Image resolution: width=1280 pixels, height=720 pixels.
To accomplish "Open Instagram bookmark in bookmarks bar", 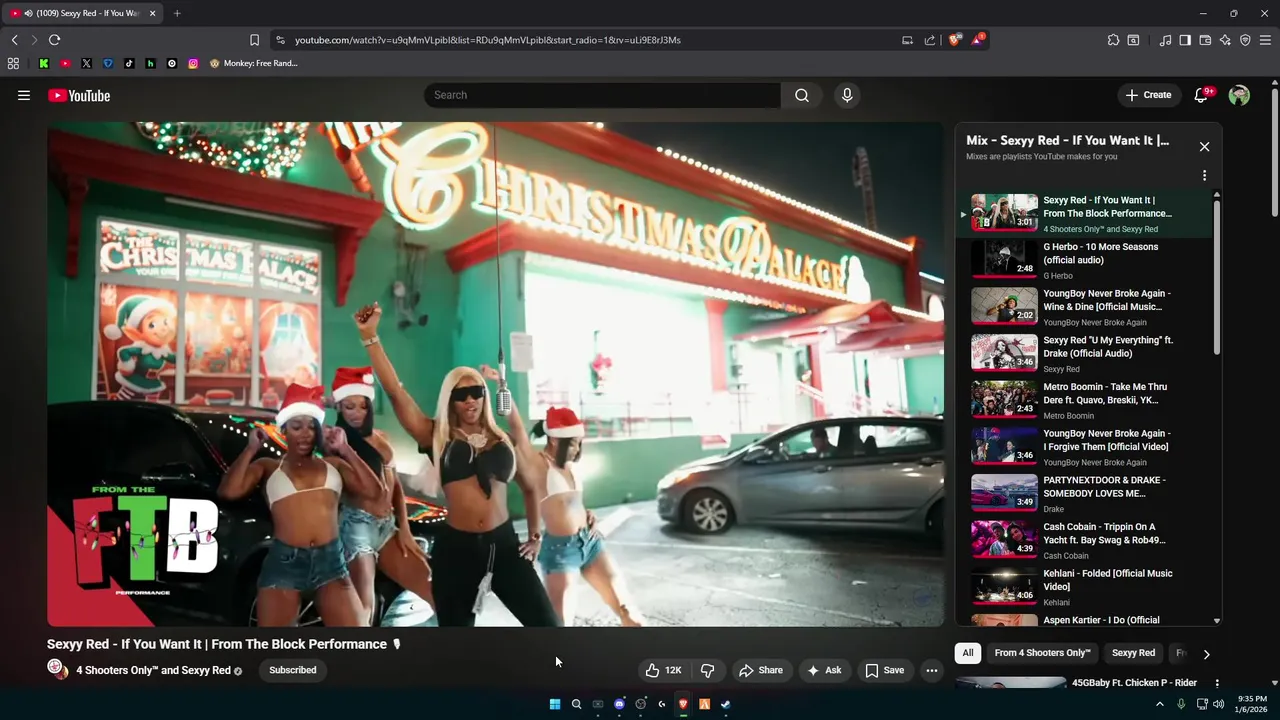I will [x=193, y=63].
